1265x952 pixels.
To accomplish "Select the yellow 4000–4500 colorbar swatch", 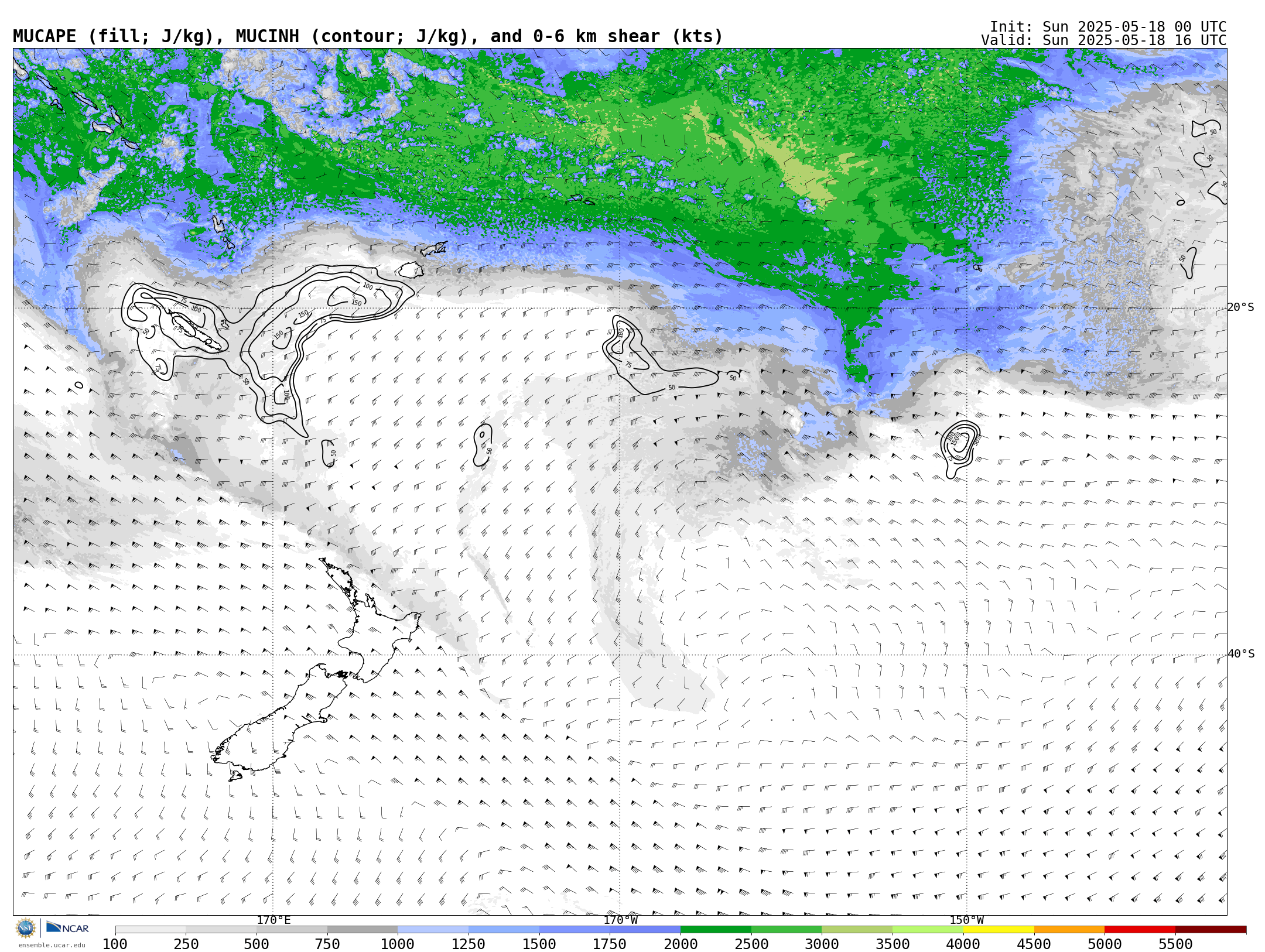I will pyautogui.click(x=999, y=930).
